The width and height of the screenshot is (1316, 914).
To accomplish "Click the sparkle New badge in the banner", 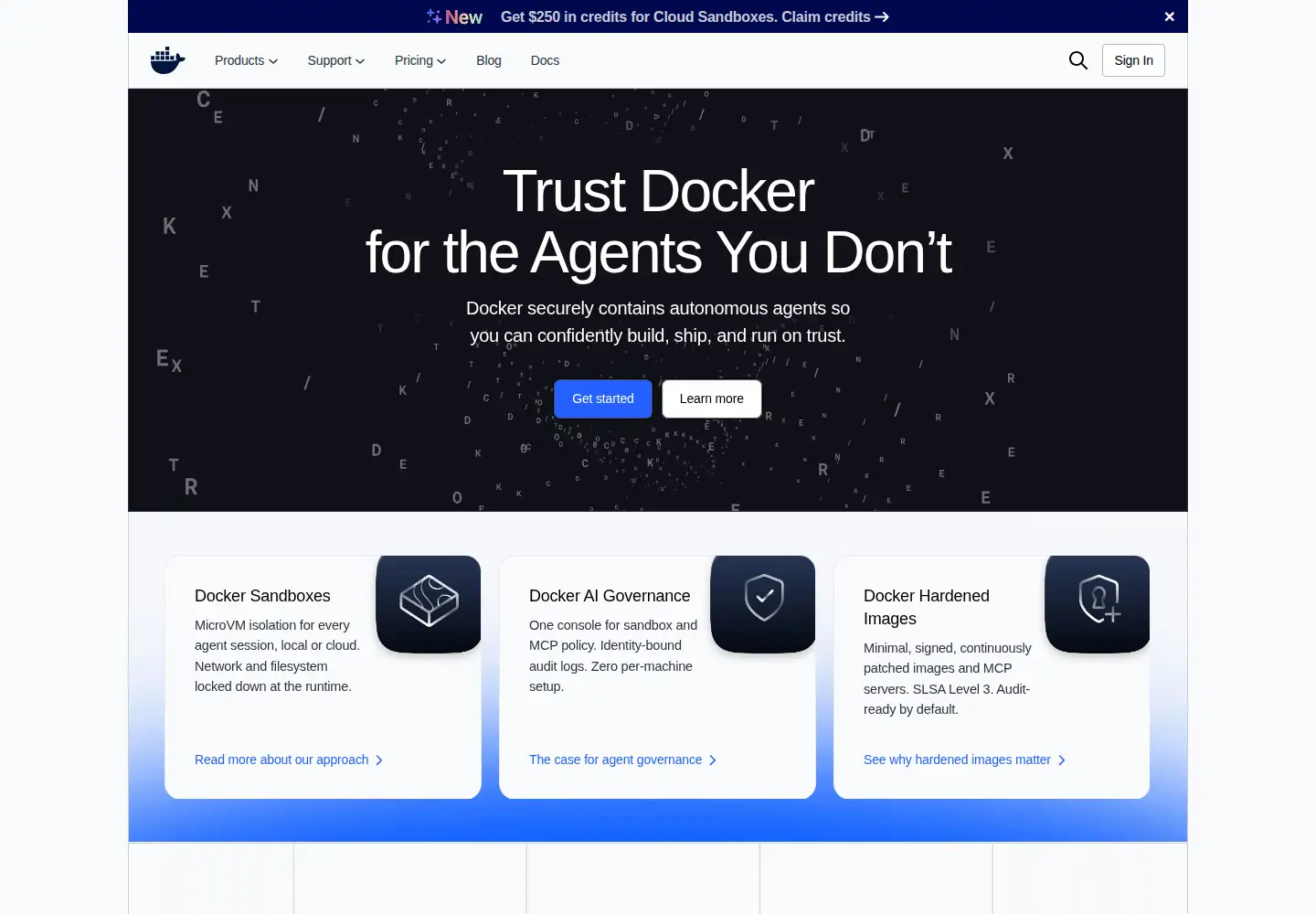I will pos(454,16).
